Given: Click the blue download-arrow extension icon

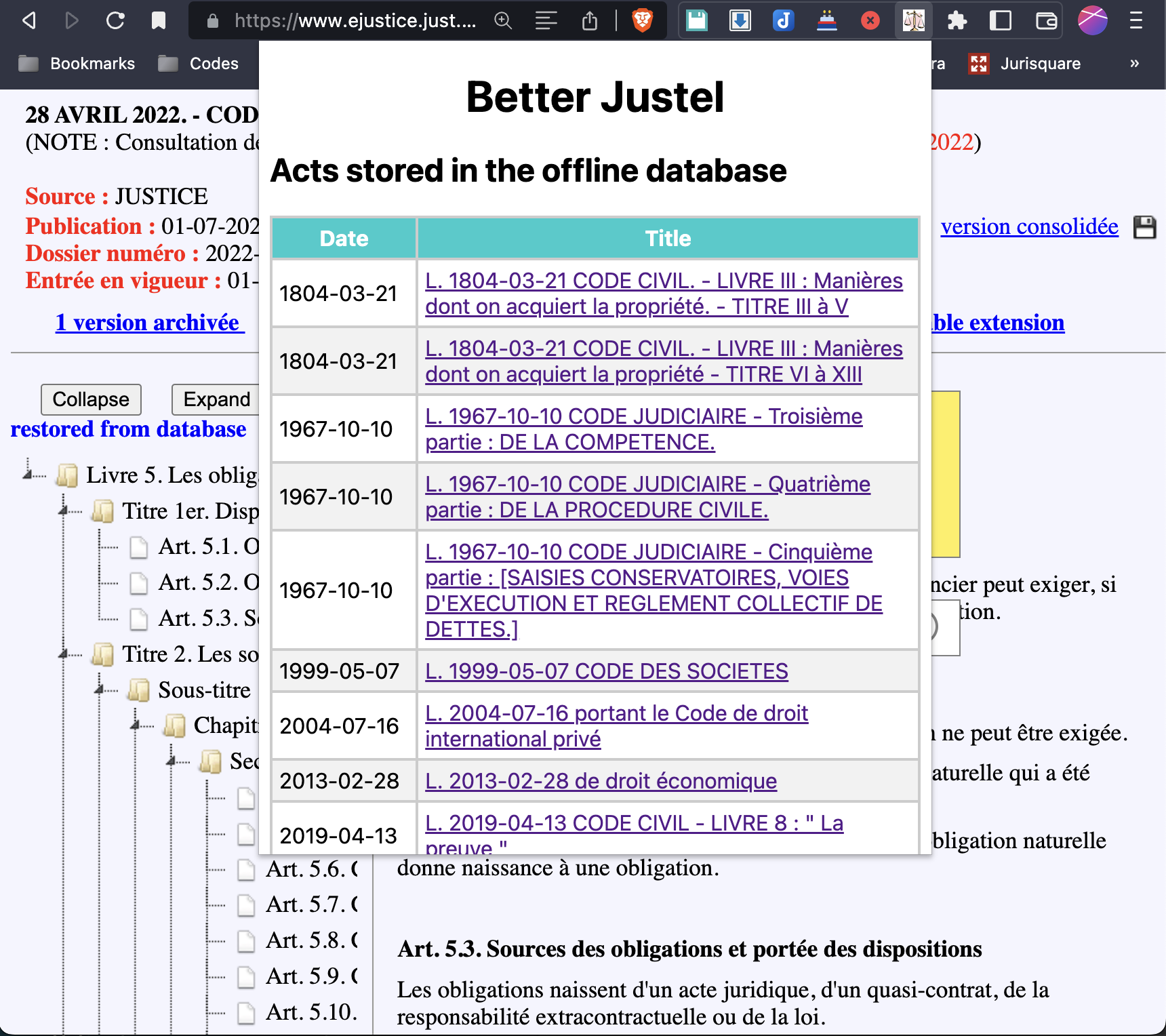Looking at the screenshot, I should click(x=740, y=21).
